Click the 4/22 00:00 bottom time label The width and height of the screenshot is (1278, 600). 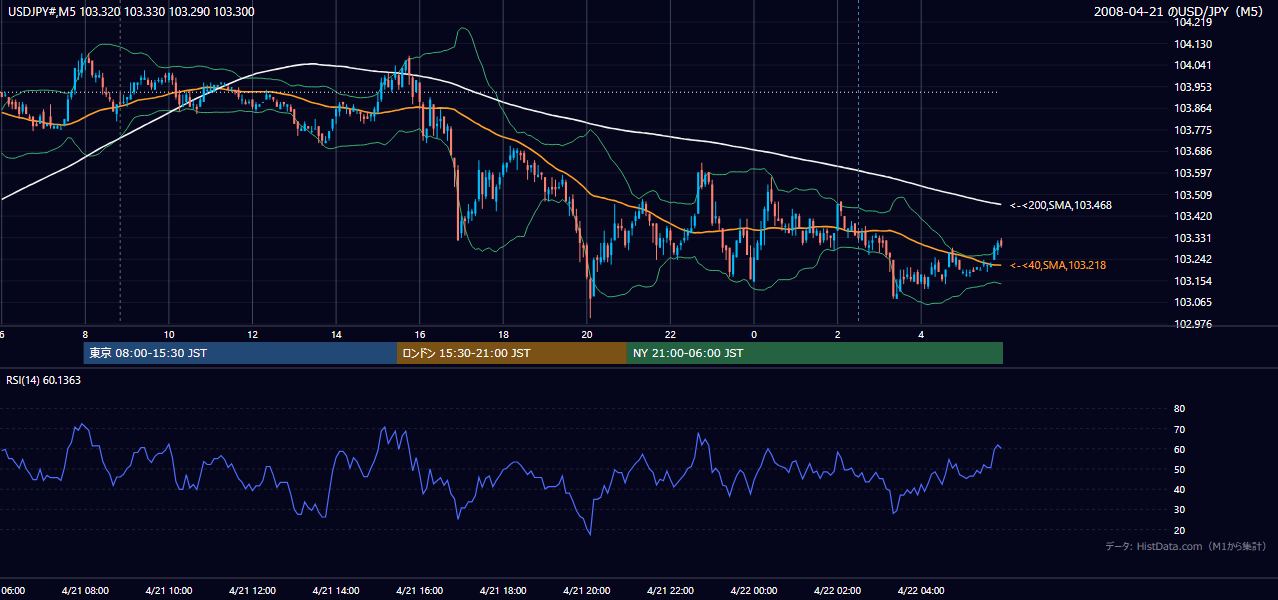tap(754, 590)
